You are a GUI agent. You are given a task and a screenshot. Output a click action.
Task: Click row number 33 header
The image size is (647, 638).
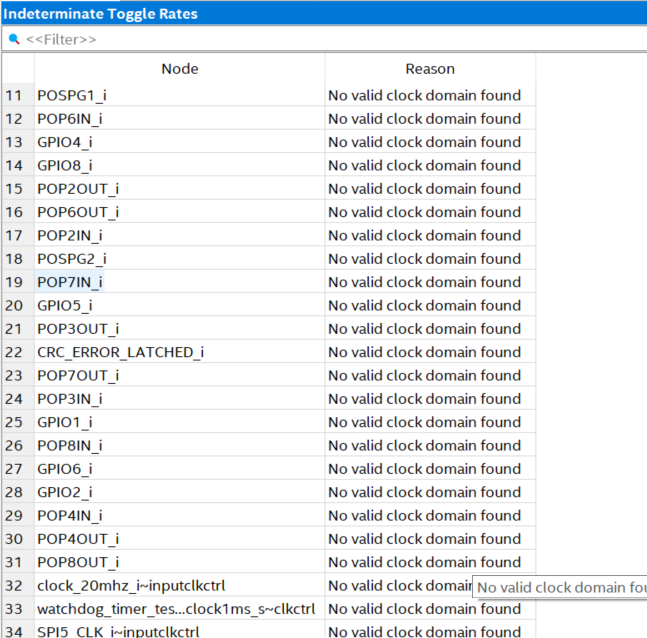(x=18, y=609)
